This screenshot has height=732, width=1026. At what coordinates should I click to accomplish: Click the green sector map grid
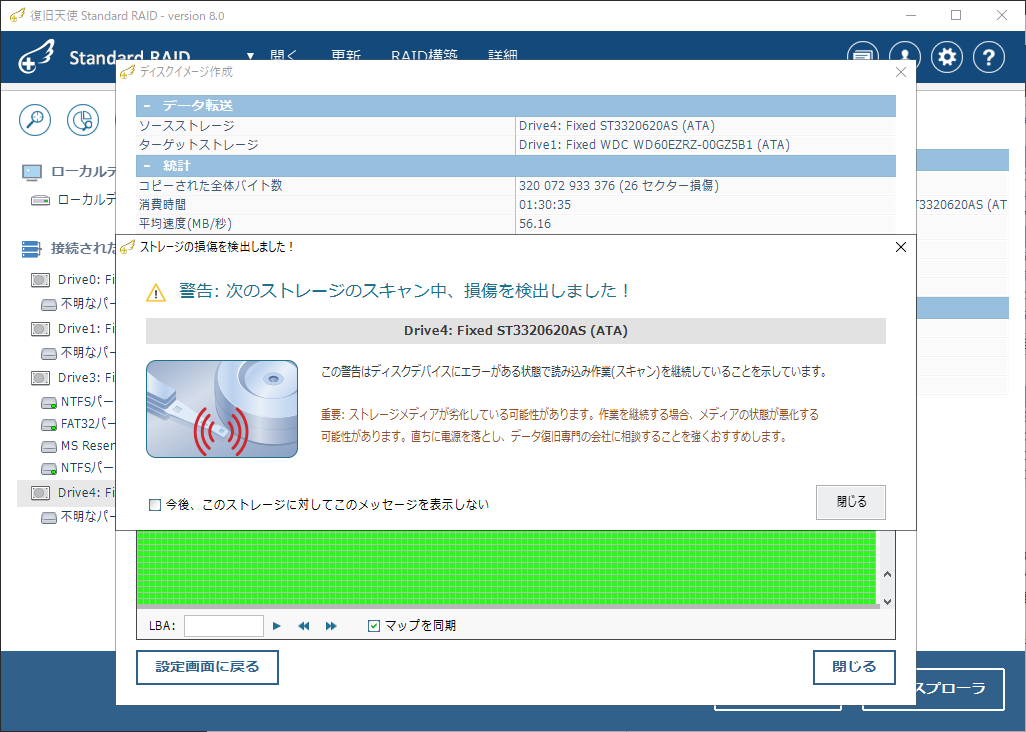pyautogui.click(x=506, y=568)
